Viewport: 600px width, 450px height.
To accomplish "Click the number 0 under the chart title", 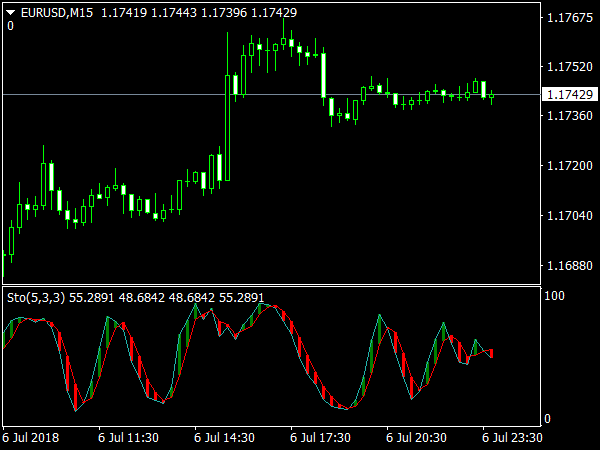I will (x=10, y=26).
